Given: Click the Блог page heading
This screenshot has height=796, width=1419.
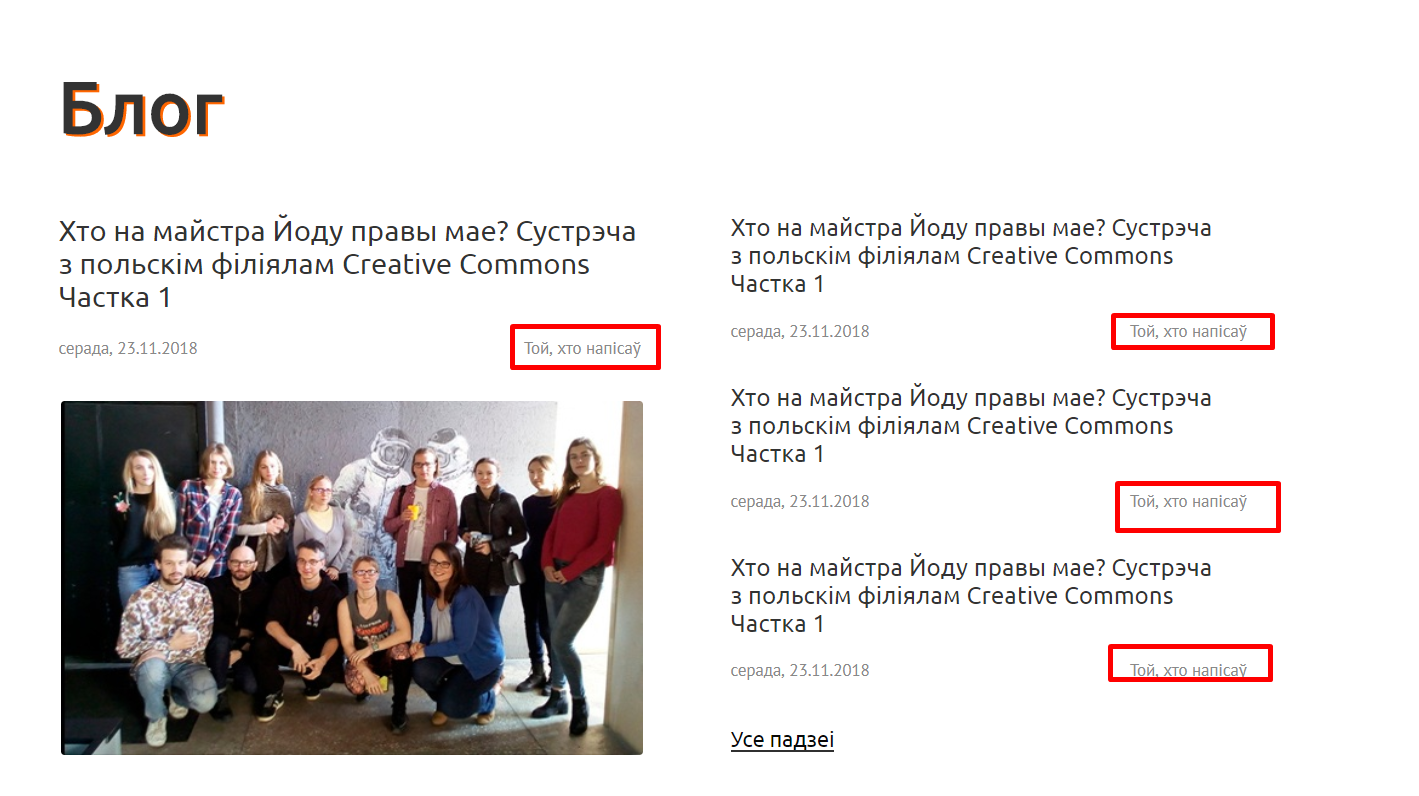Looking at the screenshot, I should (x=142, y=108).
